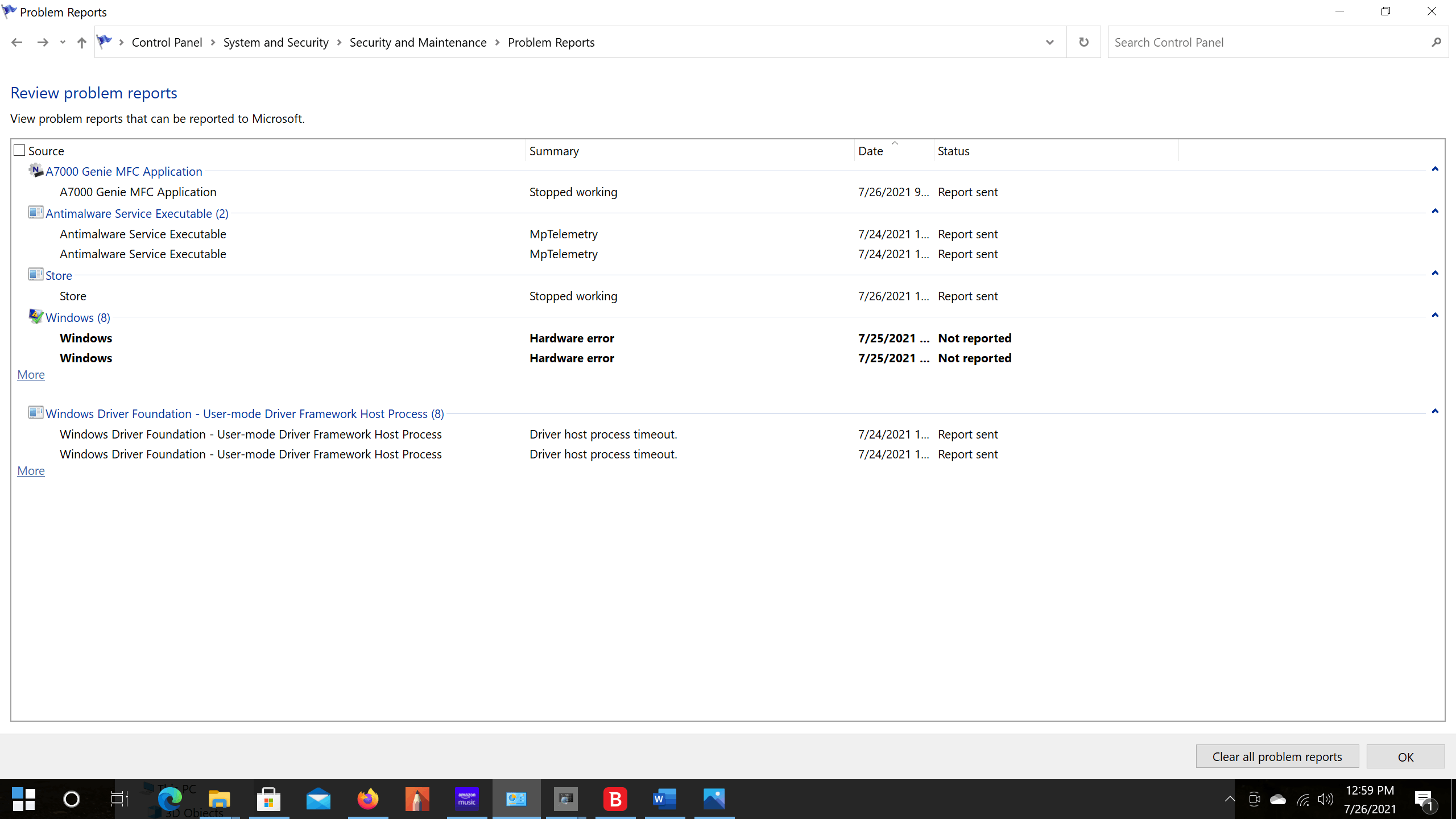Click the A7000 Genie MFC Application group icon
This screenshot has height=819, width=1456.
click(x=36, y=171)
